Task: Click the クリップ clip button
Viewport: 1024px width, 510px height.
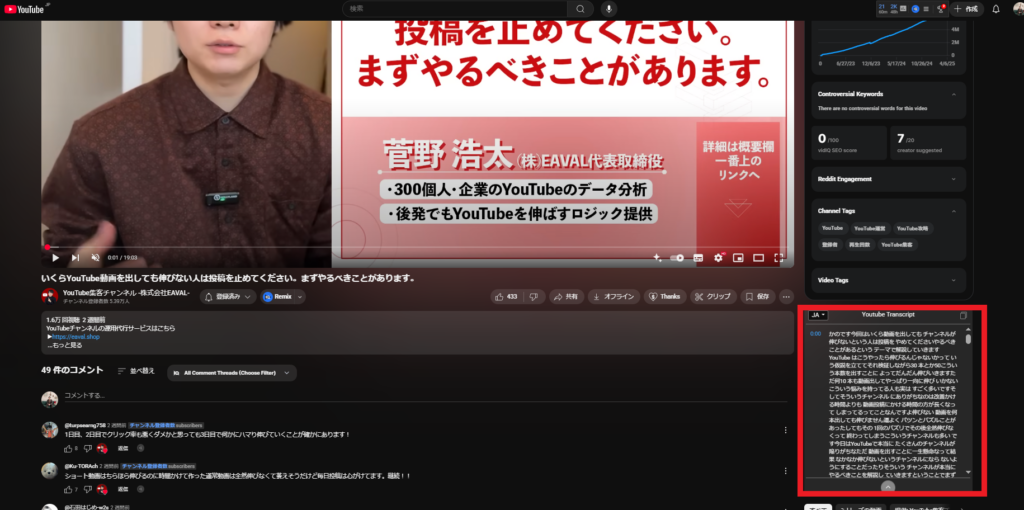Action: 713,296
